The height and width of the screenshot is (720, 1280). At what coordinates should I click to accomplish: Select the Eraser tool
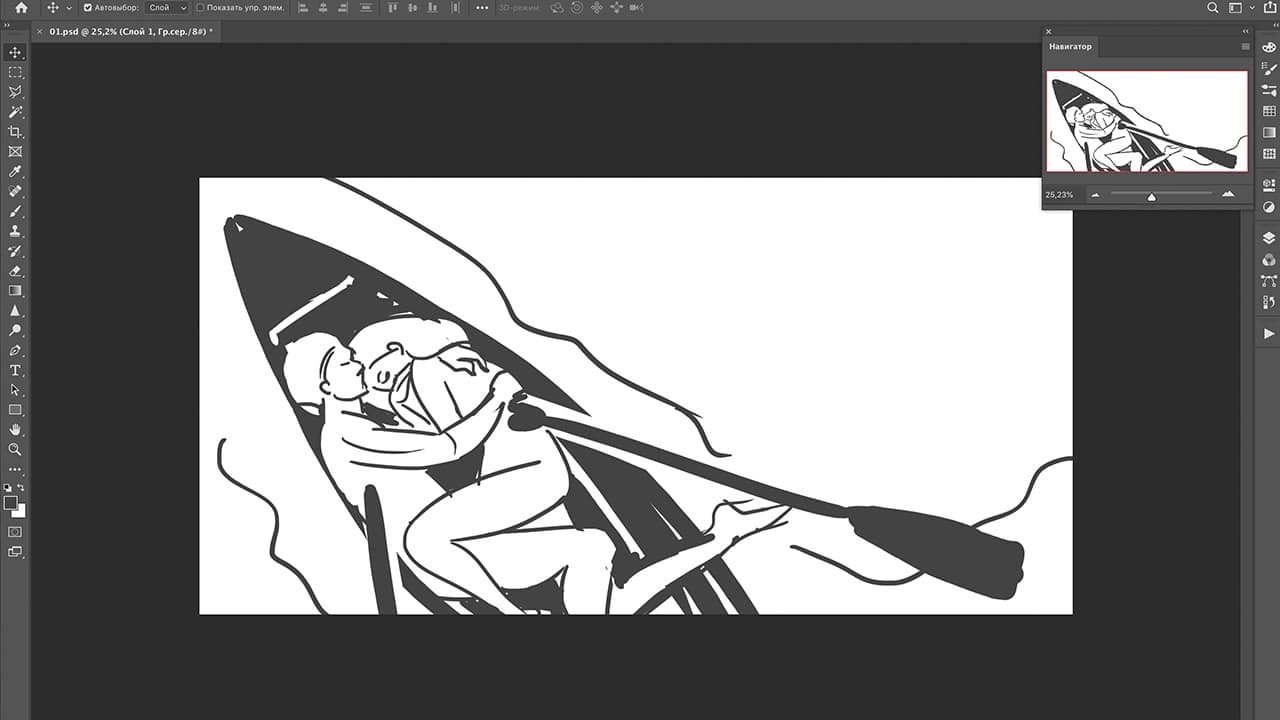click(x=15, y=271)
